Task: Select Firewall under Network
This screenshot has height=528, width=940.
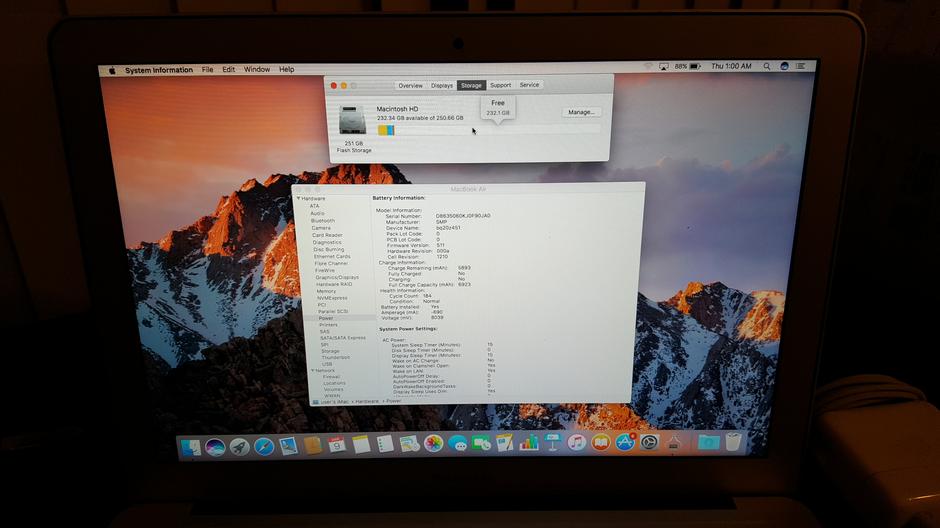Action: pyautogui.click(x=331, y=377)
